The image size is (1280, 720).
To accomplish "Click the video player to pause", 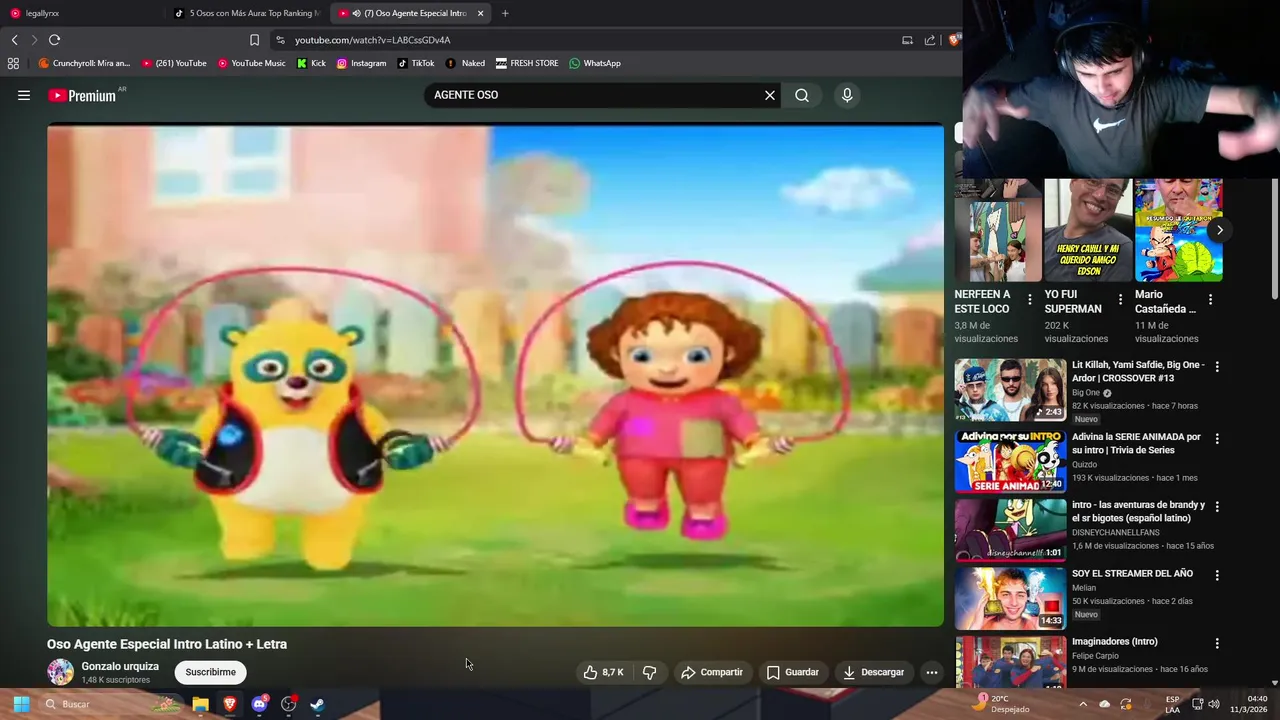I will click(x=495, y=376).
